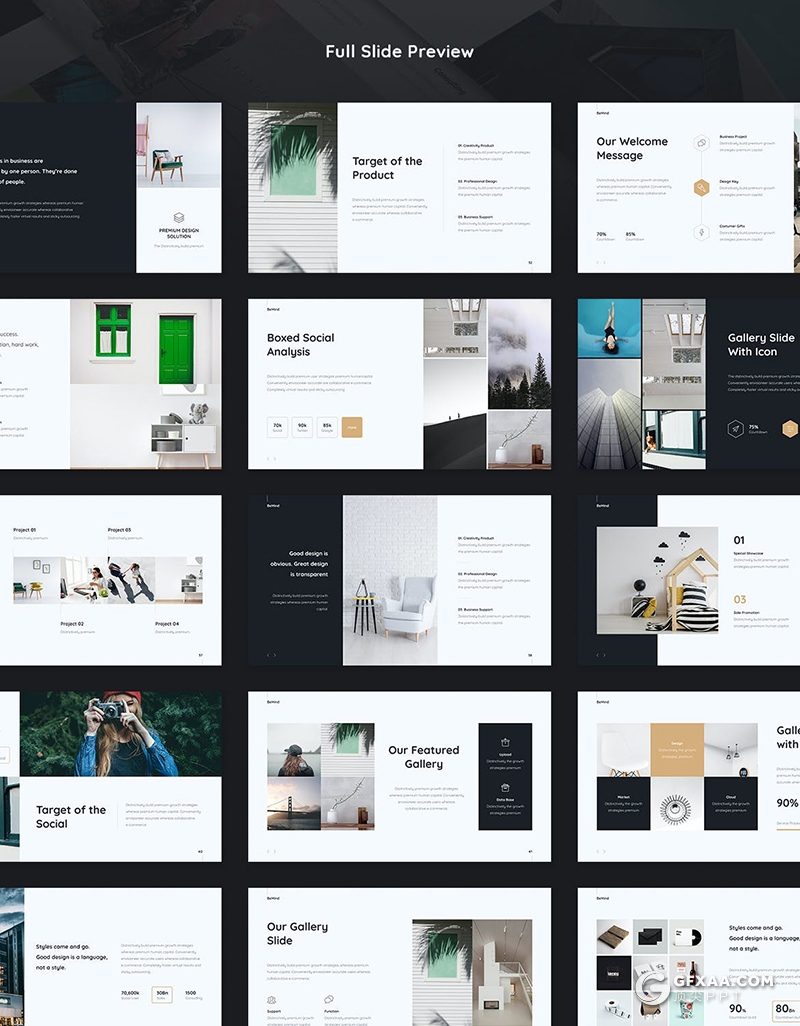800x1026 pixels.
Task: Open the Target of the Product slide
Action: point(399,187)
